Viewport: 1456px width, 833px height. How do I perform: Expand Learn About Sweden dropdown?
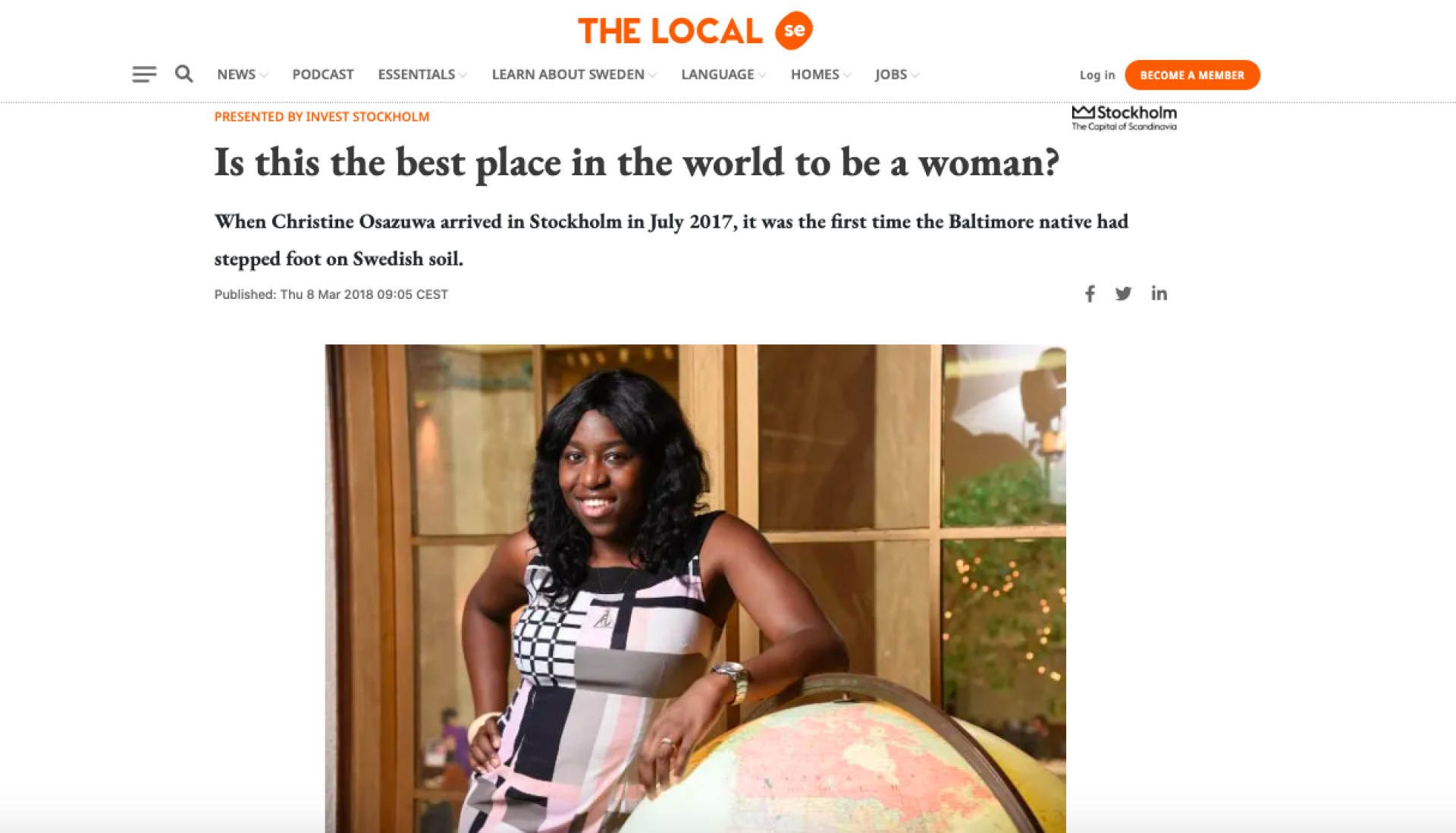pos(574,74)
